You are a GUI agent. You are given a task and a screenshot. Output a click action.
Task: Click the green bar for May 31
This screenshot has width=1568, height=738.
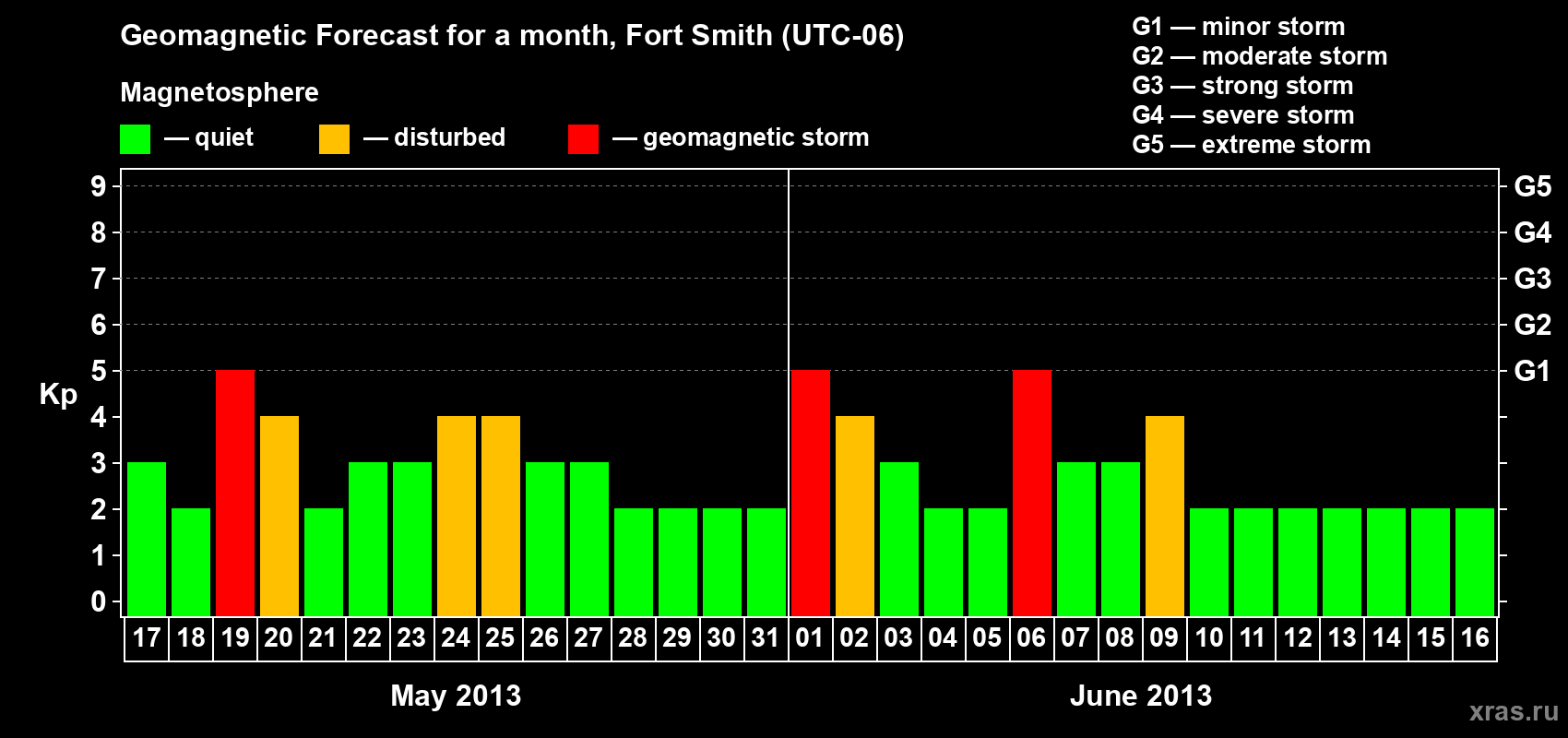[766, 563]
